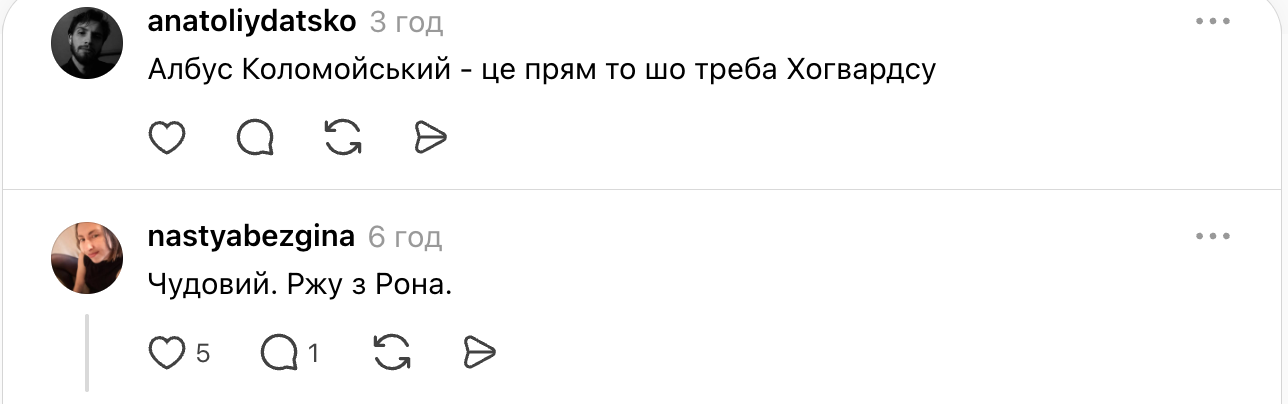Repost nastyabezgina's comment
This screenshot has width=1288, height=404.
point(392,352)
